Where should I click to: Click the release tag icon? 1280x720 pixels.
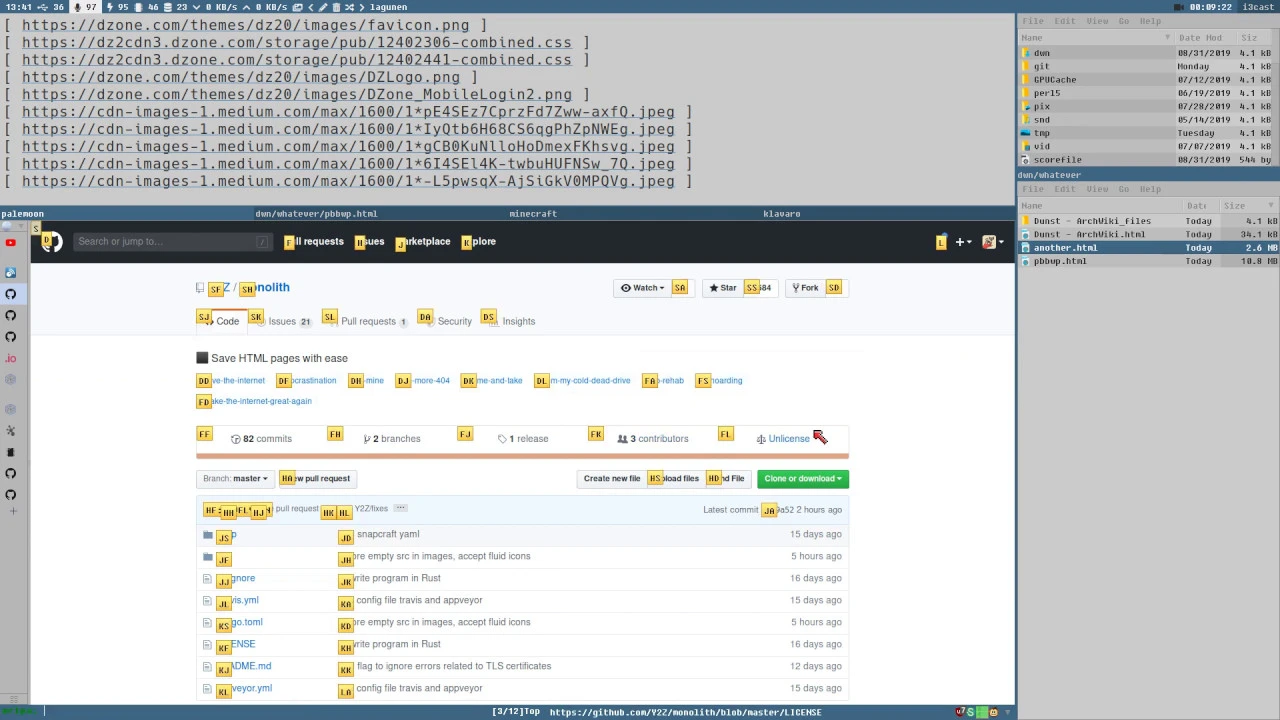click(x=502, y=439)
